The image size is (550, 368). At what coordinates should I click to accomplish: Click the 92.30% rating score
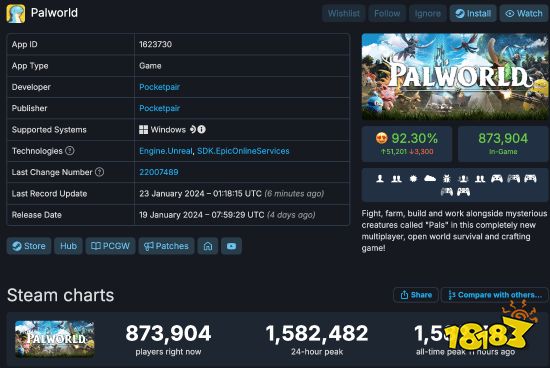(414, 138)
